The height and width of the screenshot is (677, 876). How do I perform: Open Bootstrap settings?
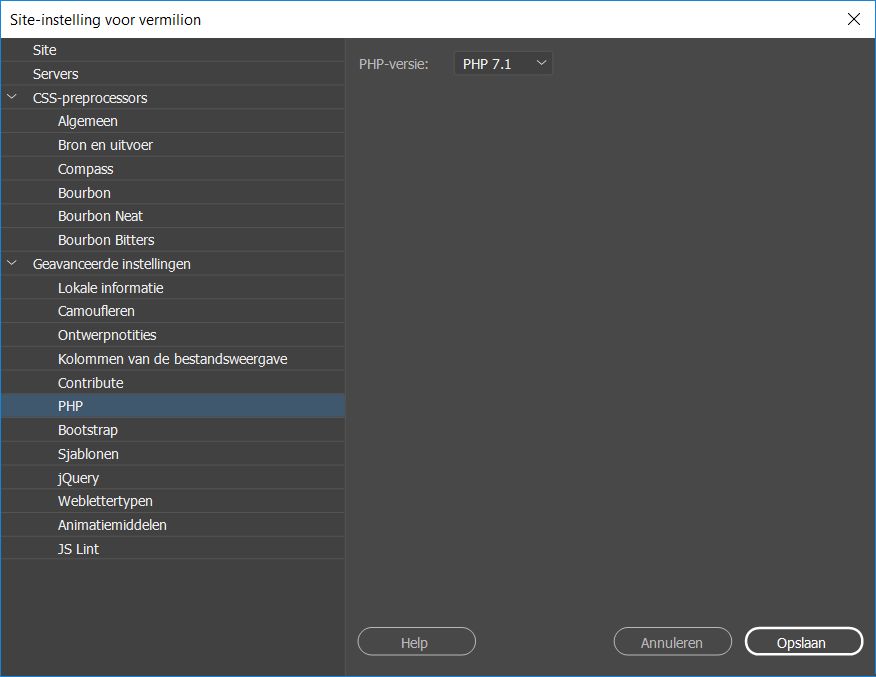tap(173, 430)
